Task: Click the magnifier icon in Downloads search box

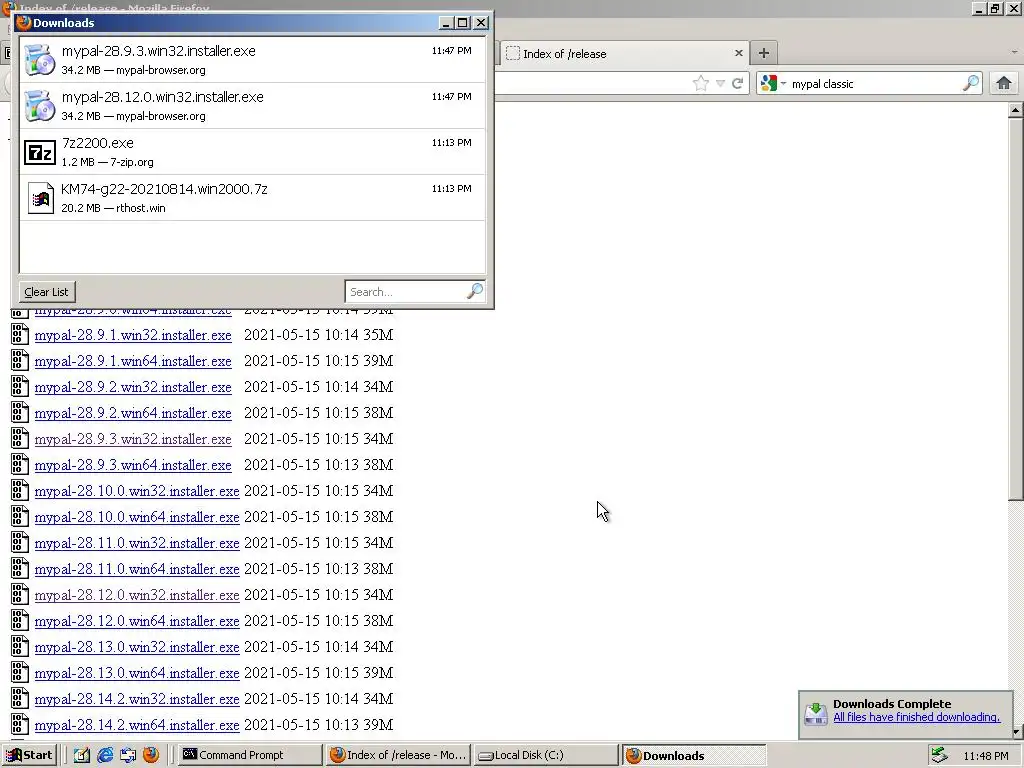Action: tap(475, 291)
